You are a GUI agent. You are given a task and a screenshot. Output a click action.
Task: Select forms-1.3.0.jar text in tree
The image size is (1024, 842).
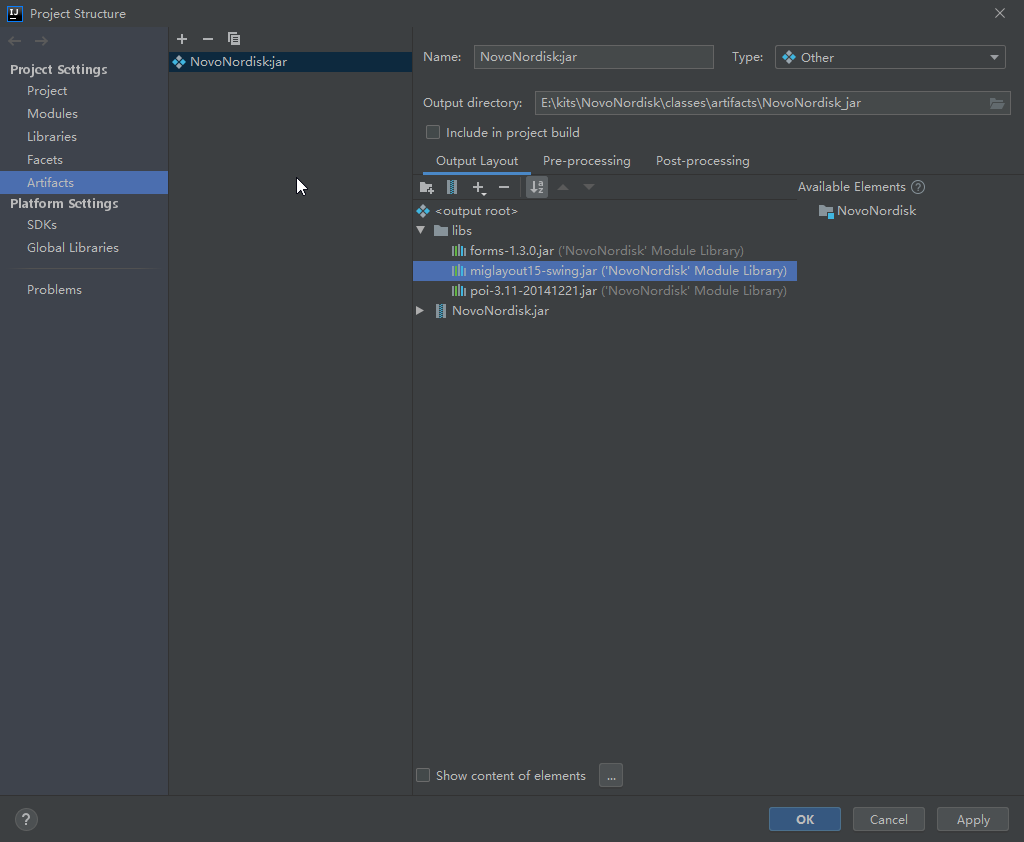pyautogui.click(x=511, y=251)
